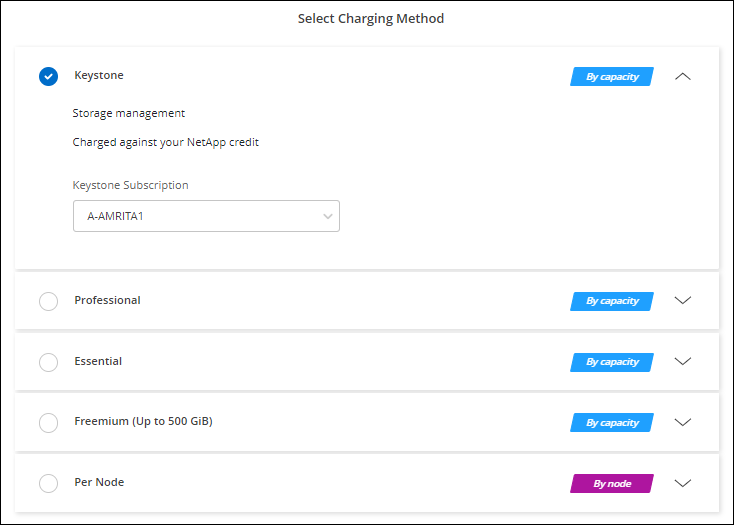734x525 pixels.
Task: Select the Professional charging method radio
Action: click(48, 301)
